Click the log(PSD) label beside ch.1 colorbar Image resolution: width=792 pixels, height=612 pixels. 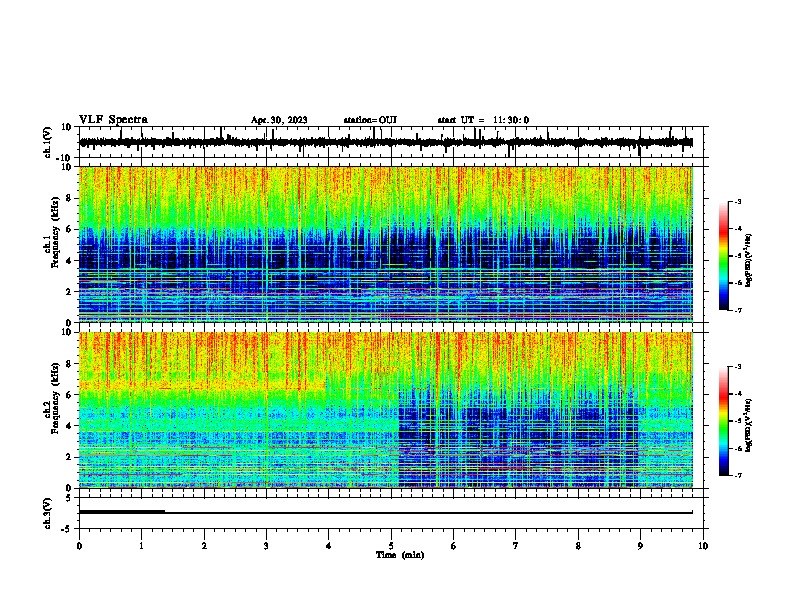[748, 260]
